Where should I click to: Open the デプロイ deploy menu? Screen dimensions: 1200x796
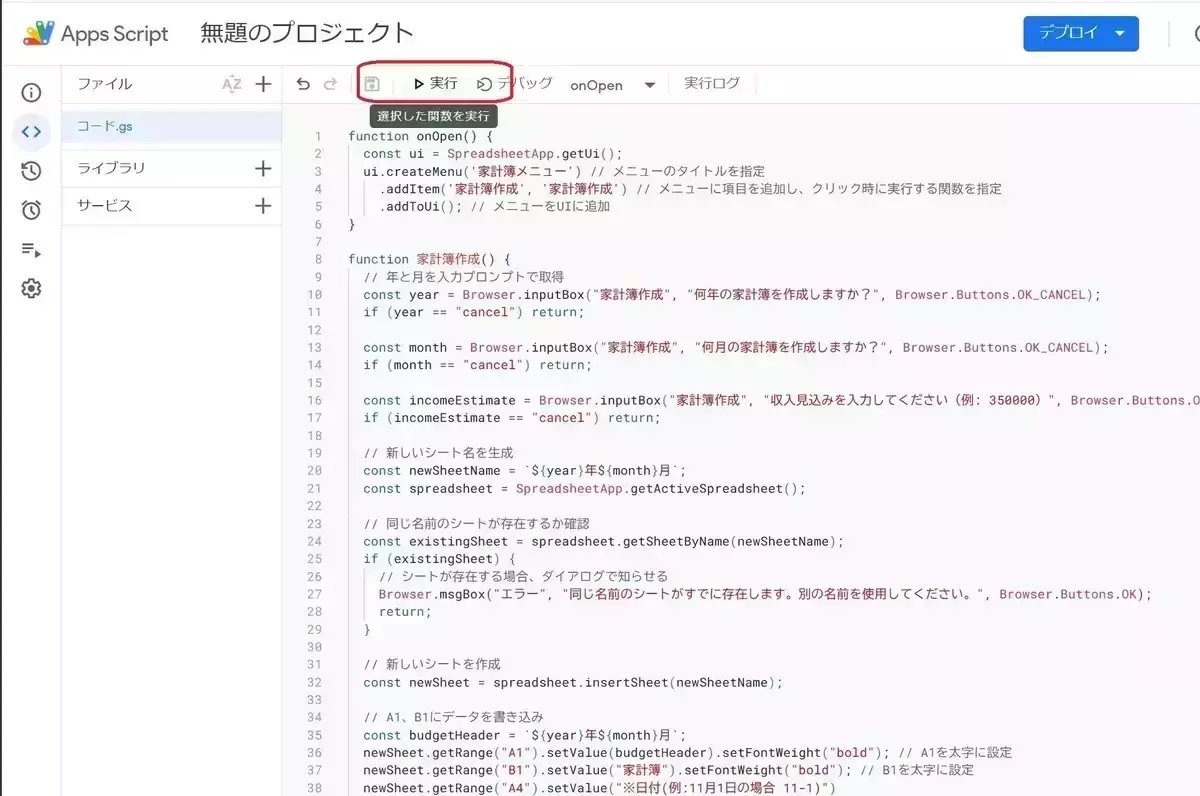tap(1082, 33)
